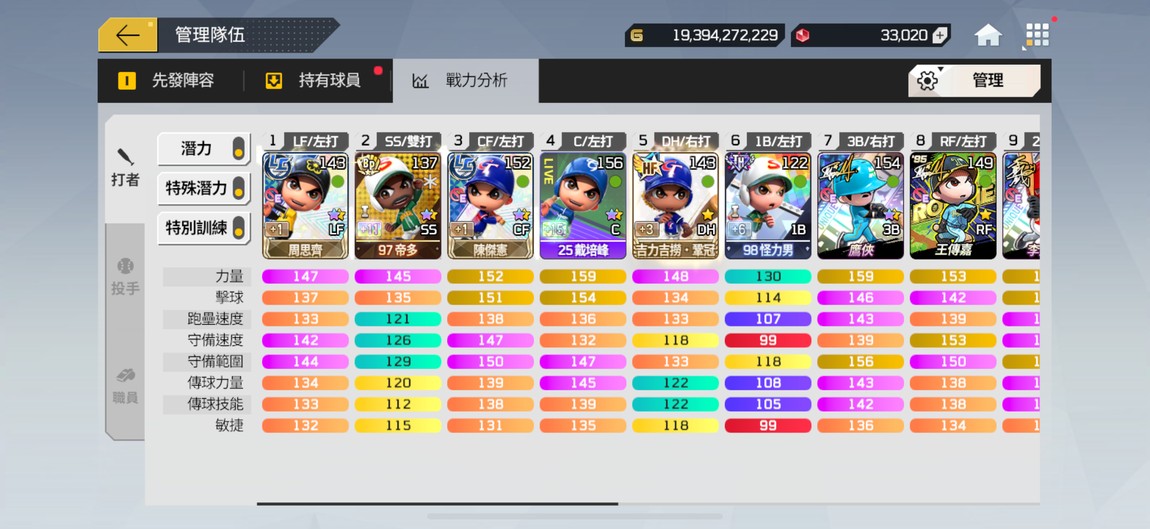This screenshot has width=1150, height=529.
Task: Open the home screen via house icon
Action: (x=988, y=35)
